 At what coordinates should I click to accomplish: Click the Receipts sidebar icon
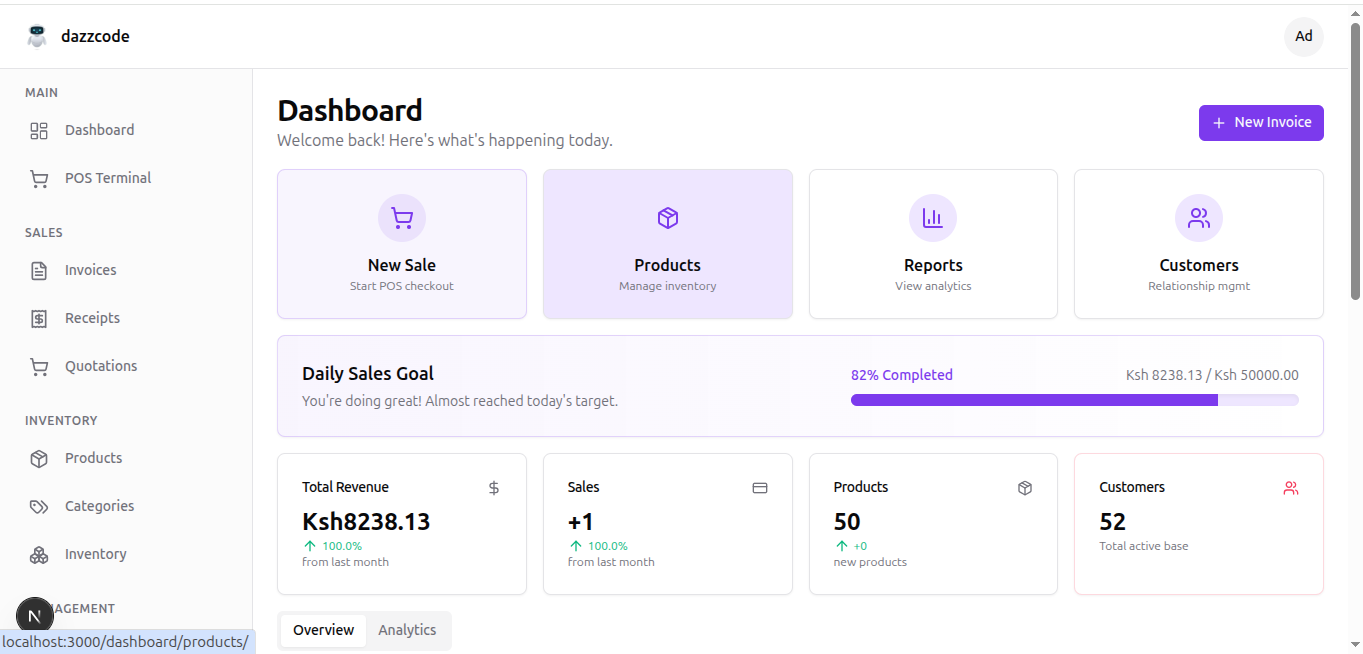[39, 317]
